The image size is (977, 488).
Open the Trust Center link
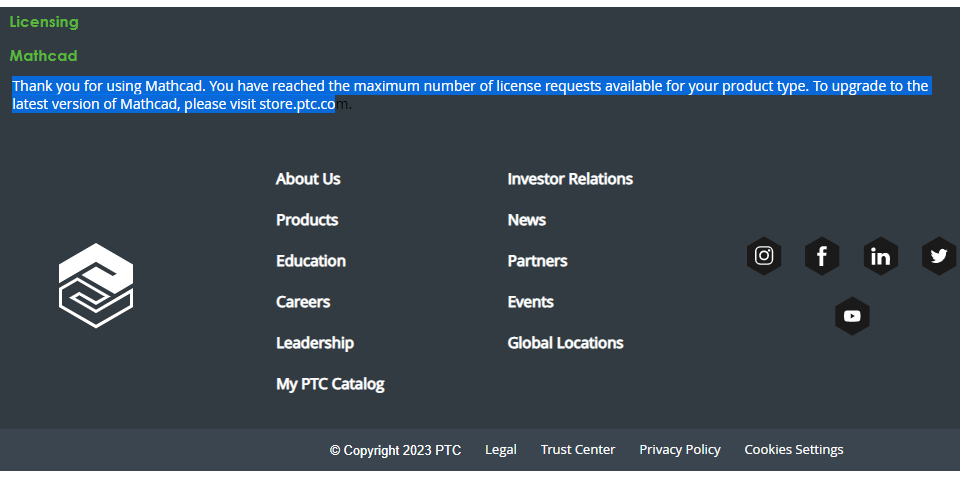[x=578, y=450]
